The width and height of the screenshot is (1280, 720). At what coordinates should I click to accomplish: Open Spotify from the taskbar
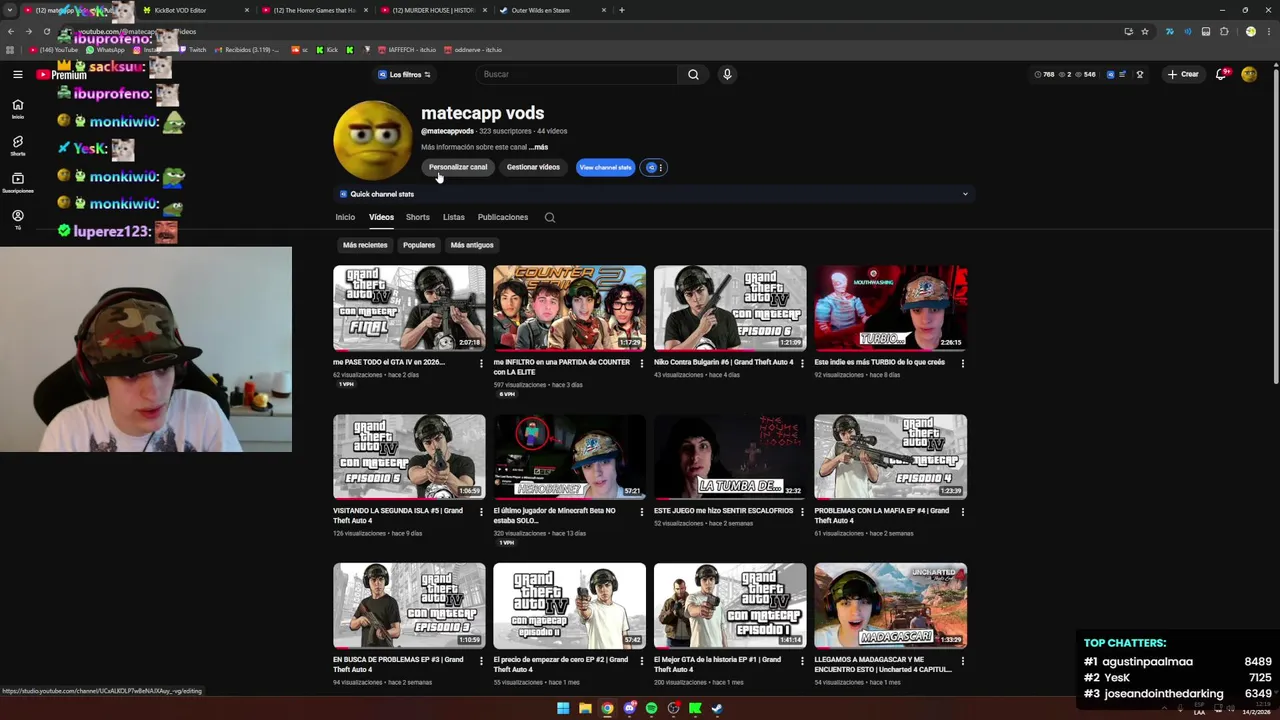[x=651, y=708]
